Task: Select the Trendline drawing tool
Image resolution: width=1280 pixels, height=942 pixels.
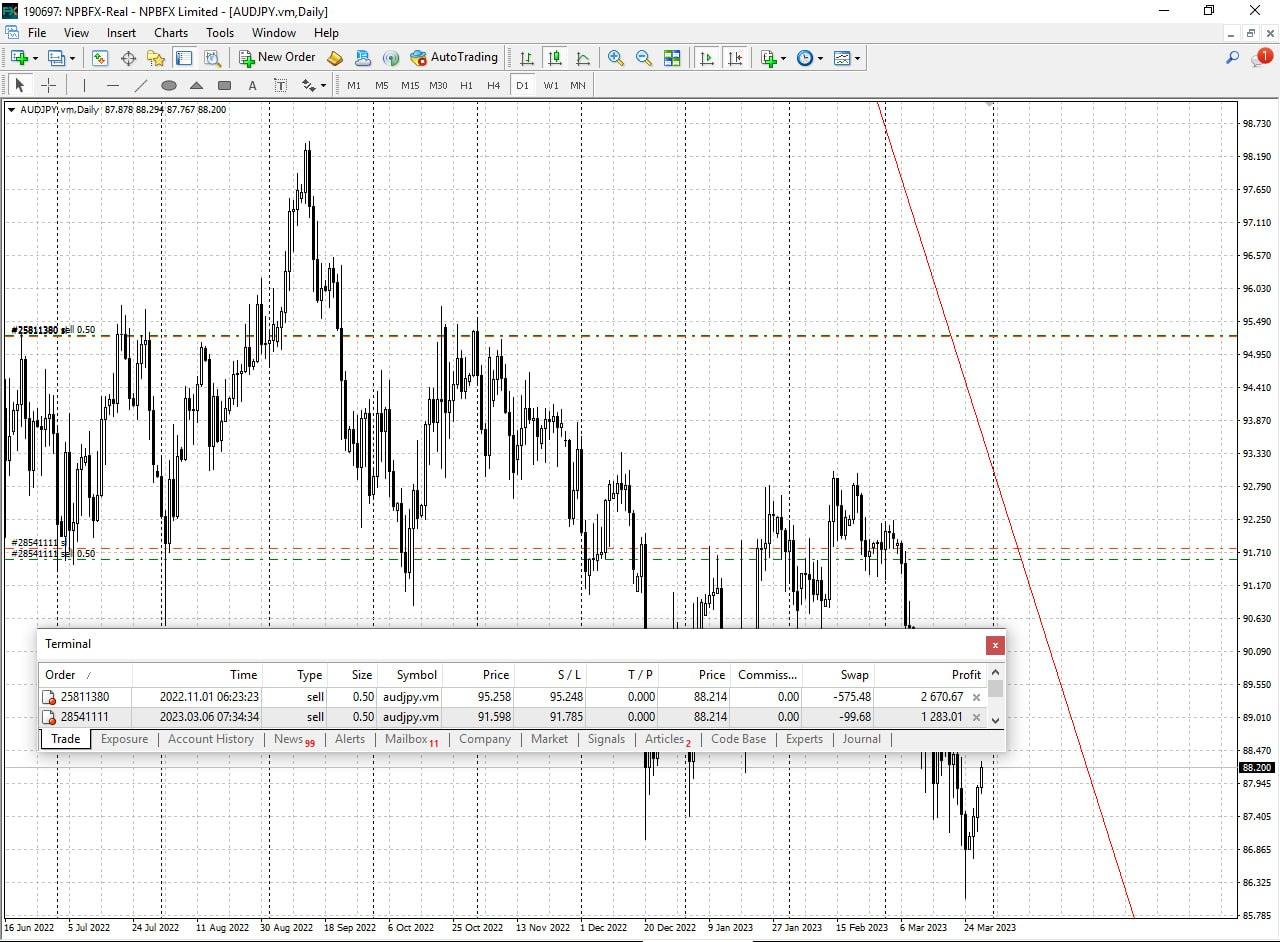Action: click(x=140, y=86)
